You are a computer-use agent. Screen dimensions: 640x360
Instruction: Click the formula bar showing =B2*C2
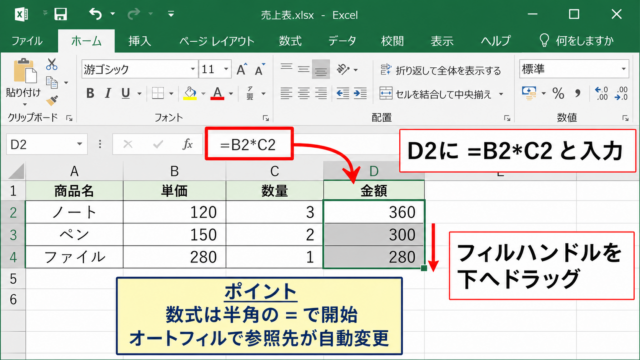tap(249, 144)
